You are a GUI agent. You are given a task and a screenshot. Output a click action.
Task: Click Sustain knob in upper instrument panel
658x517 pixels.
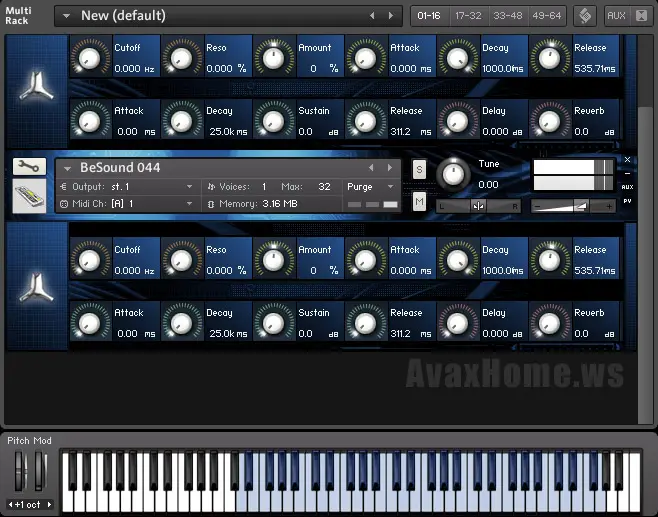274,121
